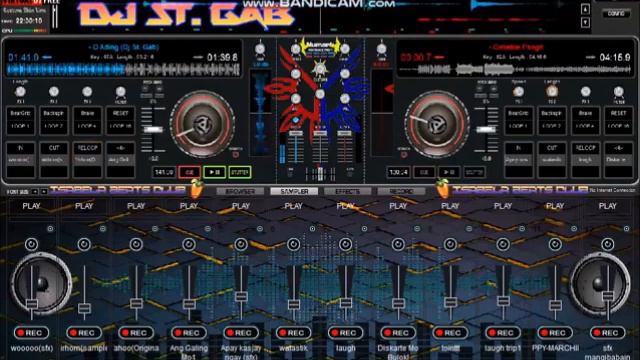Select the SAMPLER tab
Image resolution: width=640 pixels, height=360 pixels.
point(294,191)
